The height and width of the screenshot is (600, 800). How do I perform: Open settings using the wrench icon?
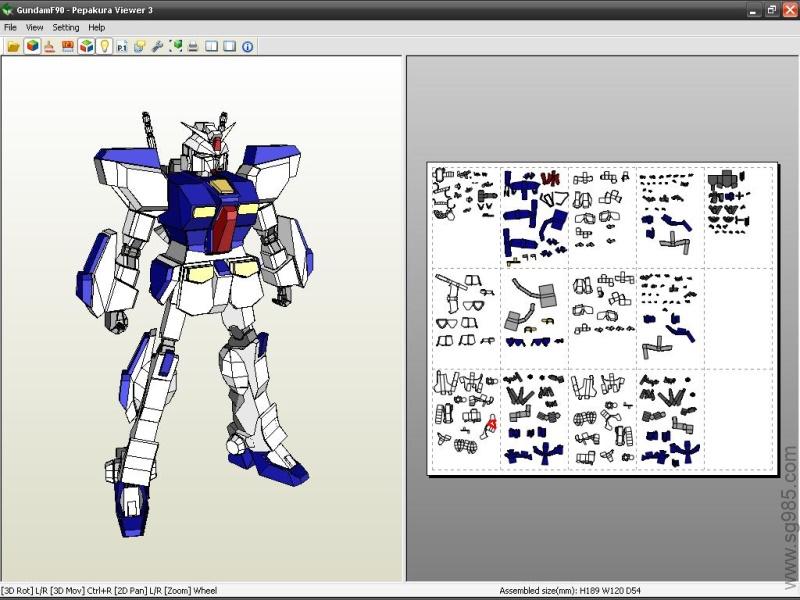point(156,45)
